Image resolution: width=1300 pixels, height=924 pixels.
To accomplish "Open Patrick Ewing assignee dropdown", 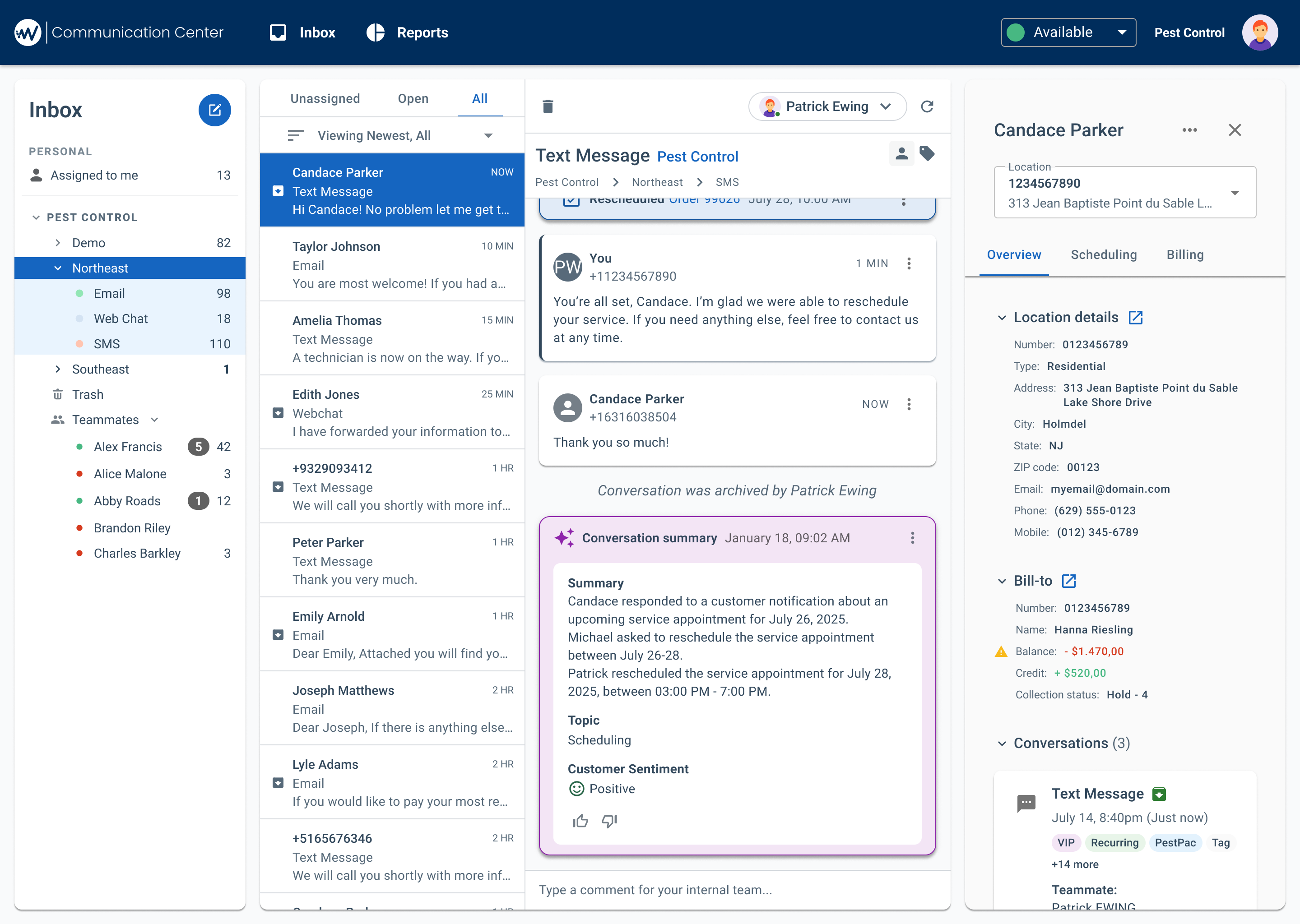I will [x=827, y=106].
